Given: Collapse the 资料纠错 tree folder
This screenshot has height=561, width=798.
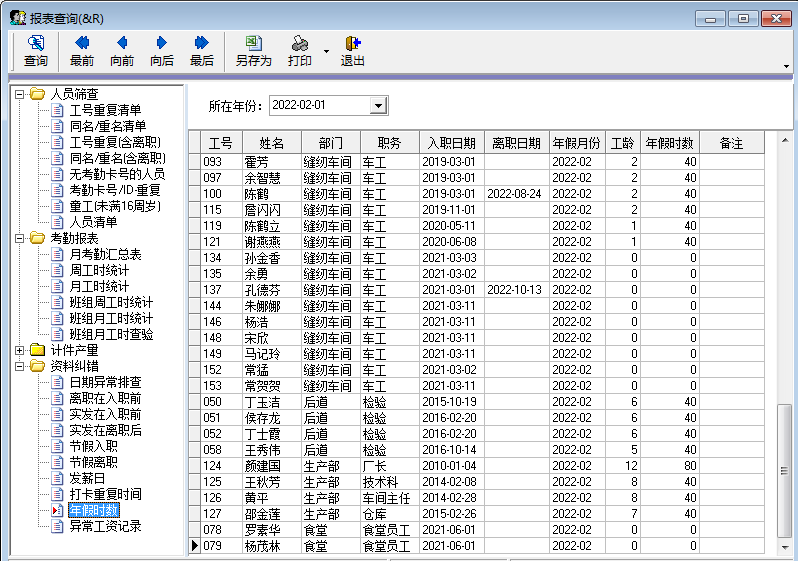Looking at the screenshot, I should tap(19, 366).
